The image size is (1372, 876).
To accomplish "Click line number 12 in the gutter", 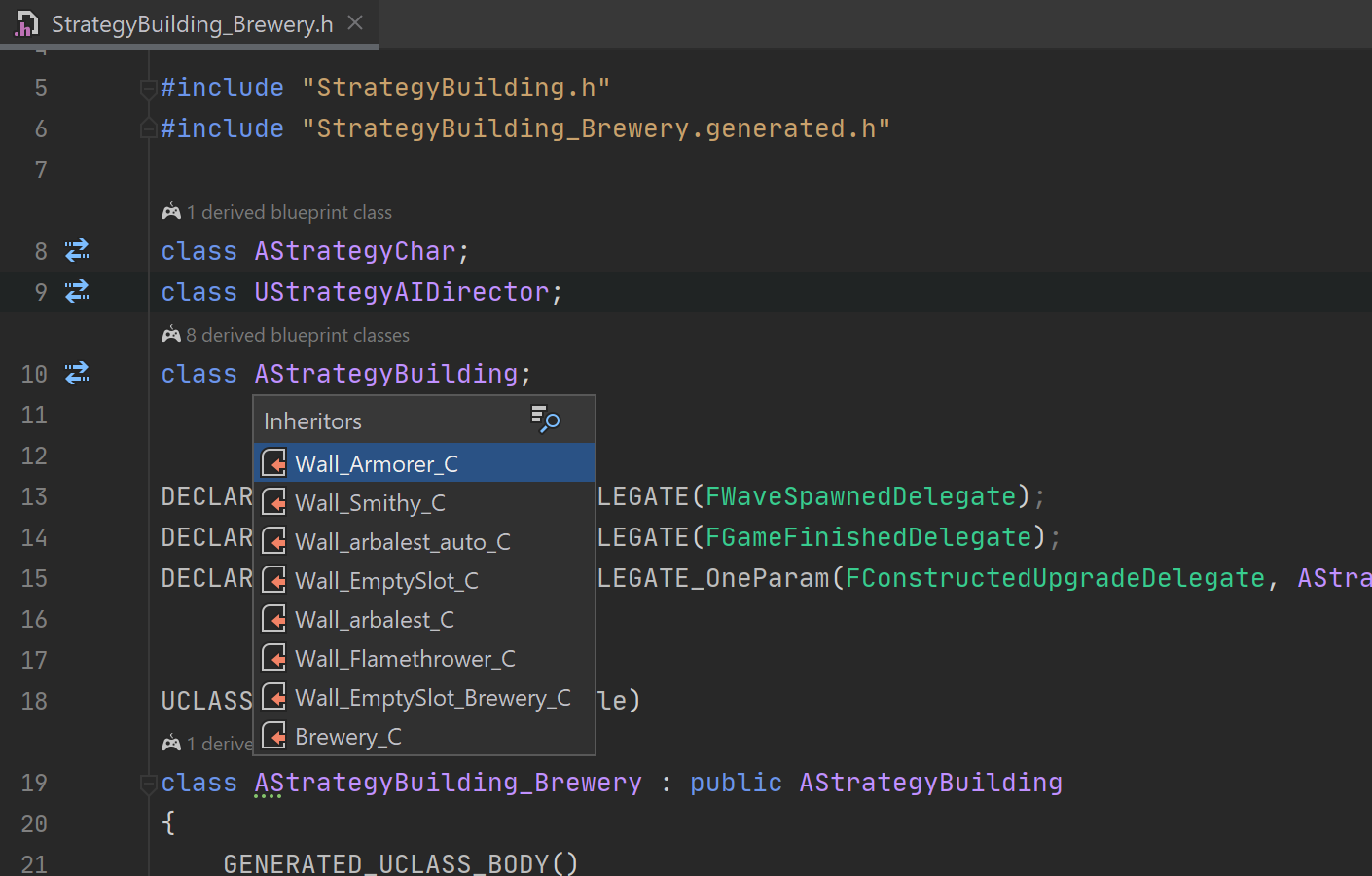I will pyautogui.click(x=34, y=456).
